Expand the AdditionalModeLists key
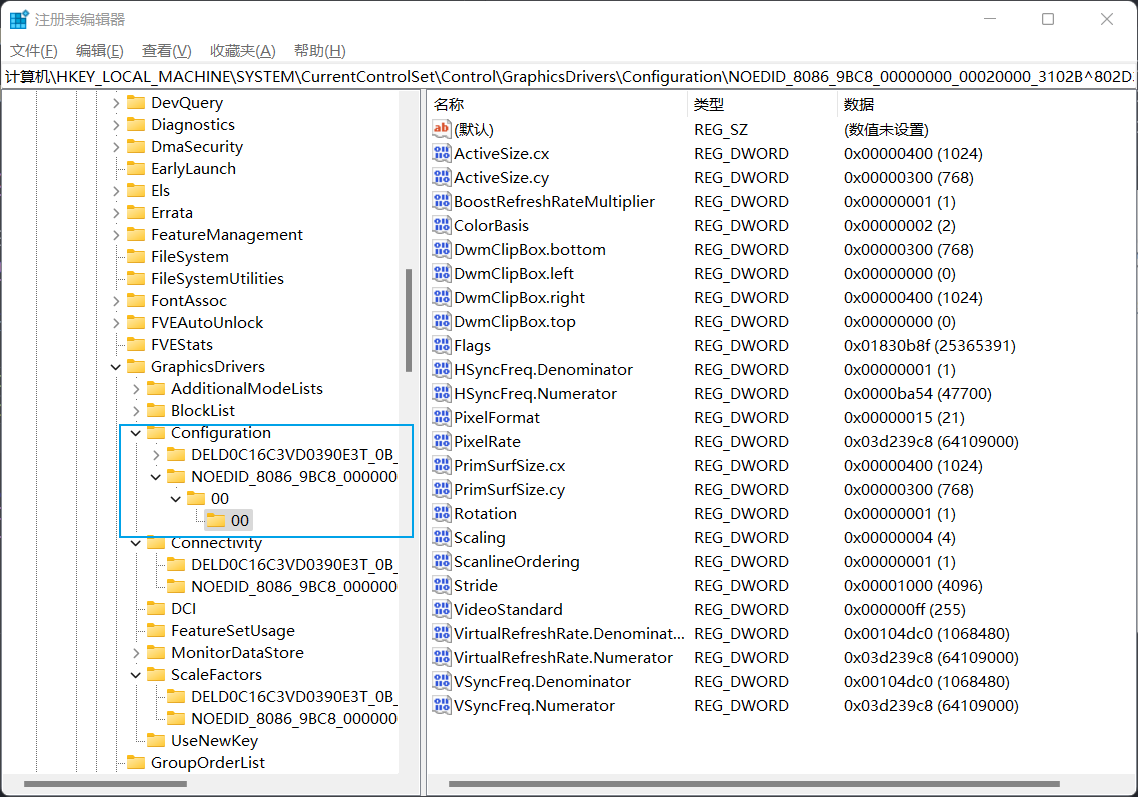 (136, 389)
